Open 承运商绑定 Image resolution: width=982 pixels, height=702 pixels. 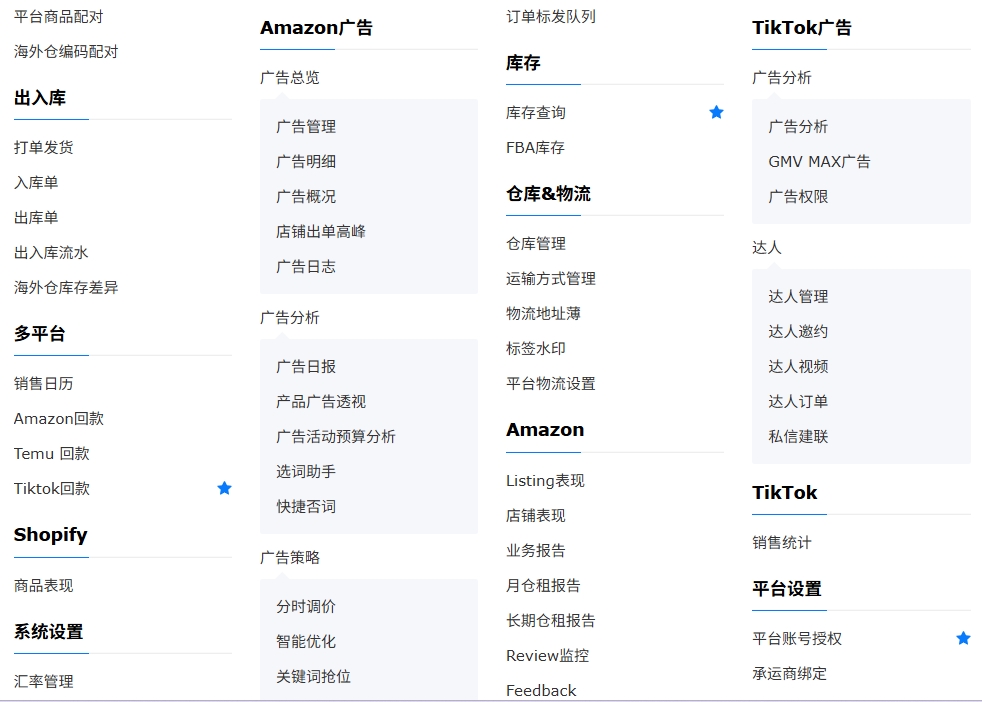pos(790,674)
